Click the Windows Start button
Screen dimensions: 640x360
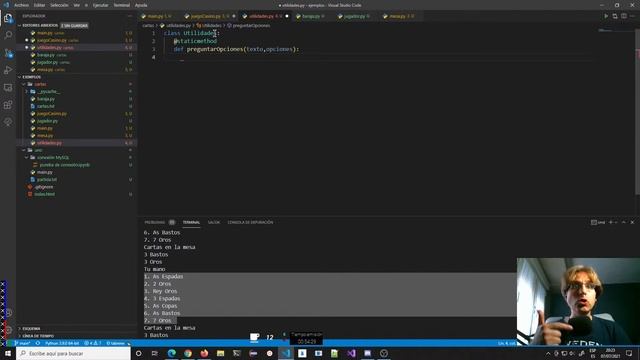8,353
